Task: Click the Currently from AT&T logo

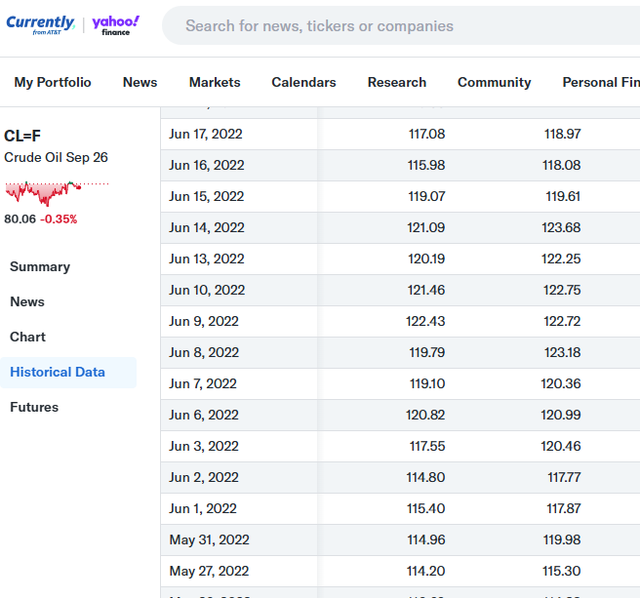Action: (40, 24)
